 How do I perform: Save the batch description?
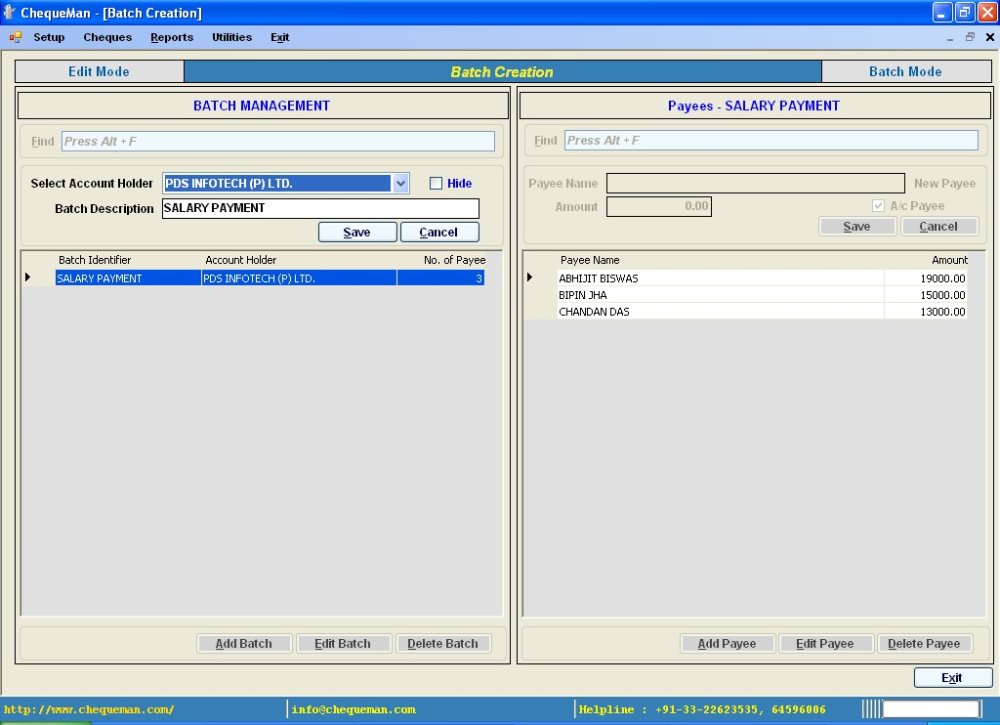point(357,232)
